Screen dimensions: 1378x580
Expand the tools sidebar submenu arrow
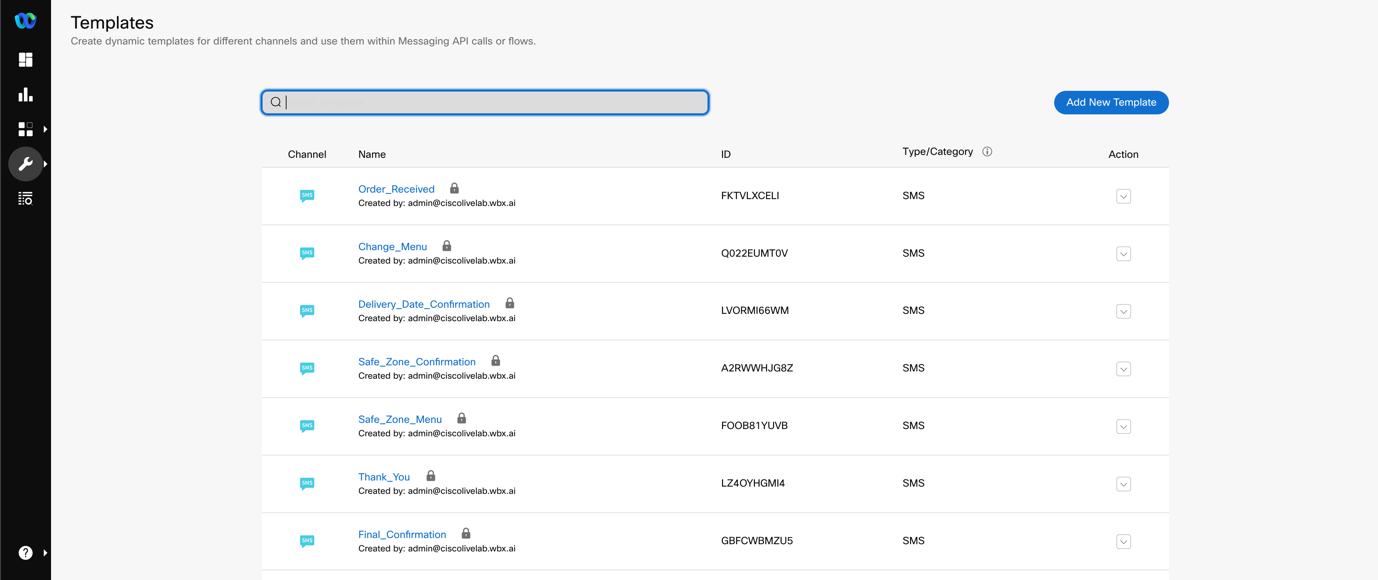tap(45, 164)
